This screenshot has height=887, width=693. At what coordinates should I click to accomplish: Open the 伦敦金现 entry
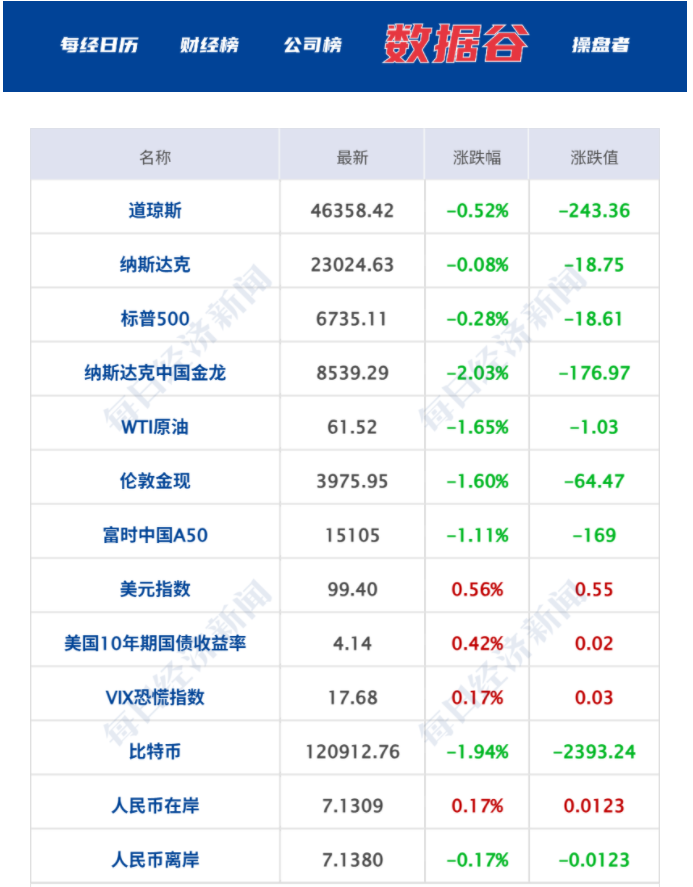[x=155, y=481]
